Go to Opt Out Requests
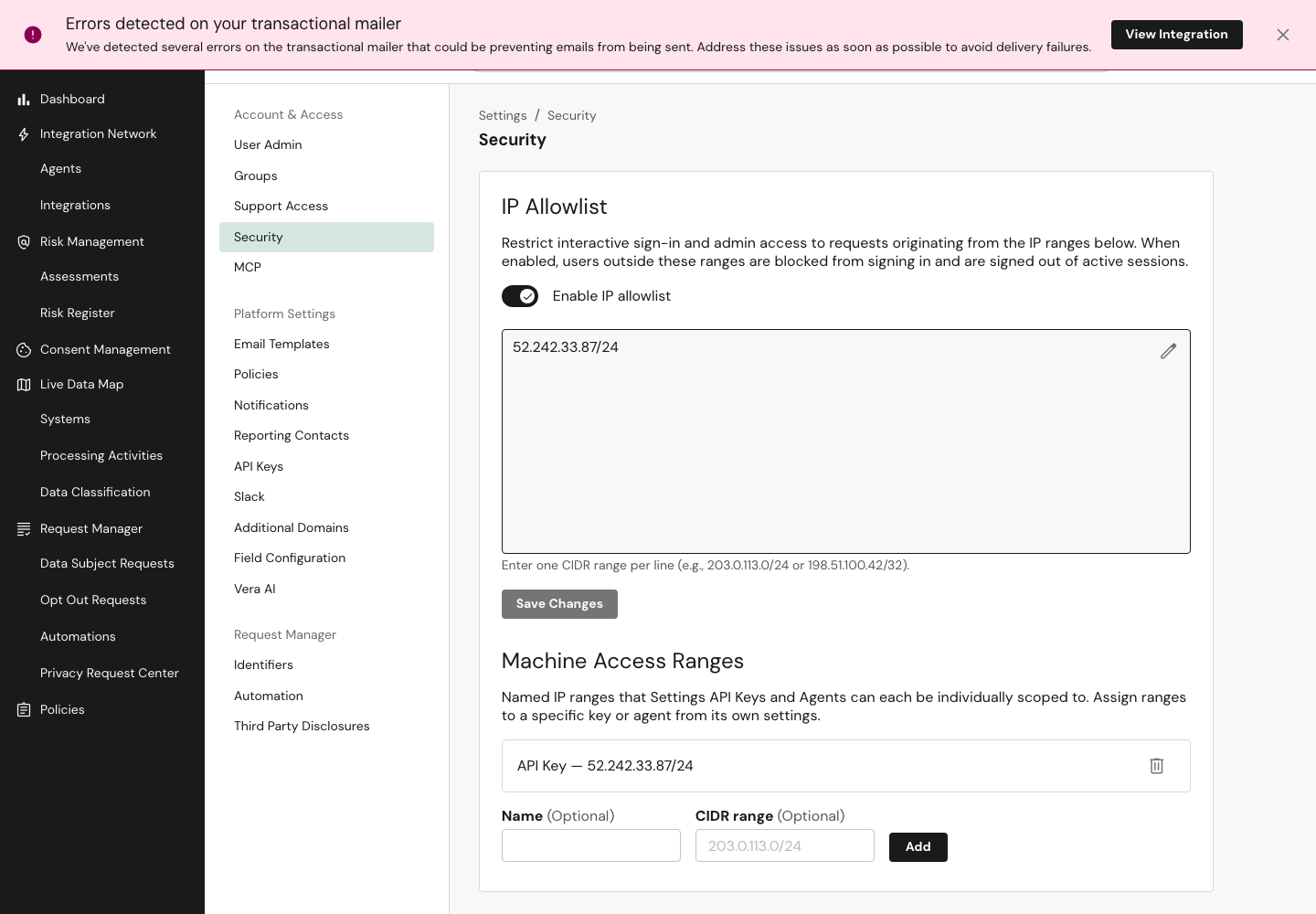 tap(93, 600)
